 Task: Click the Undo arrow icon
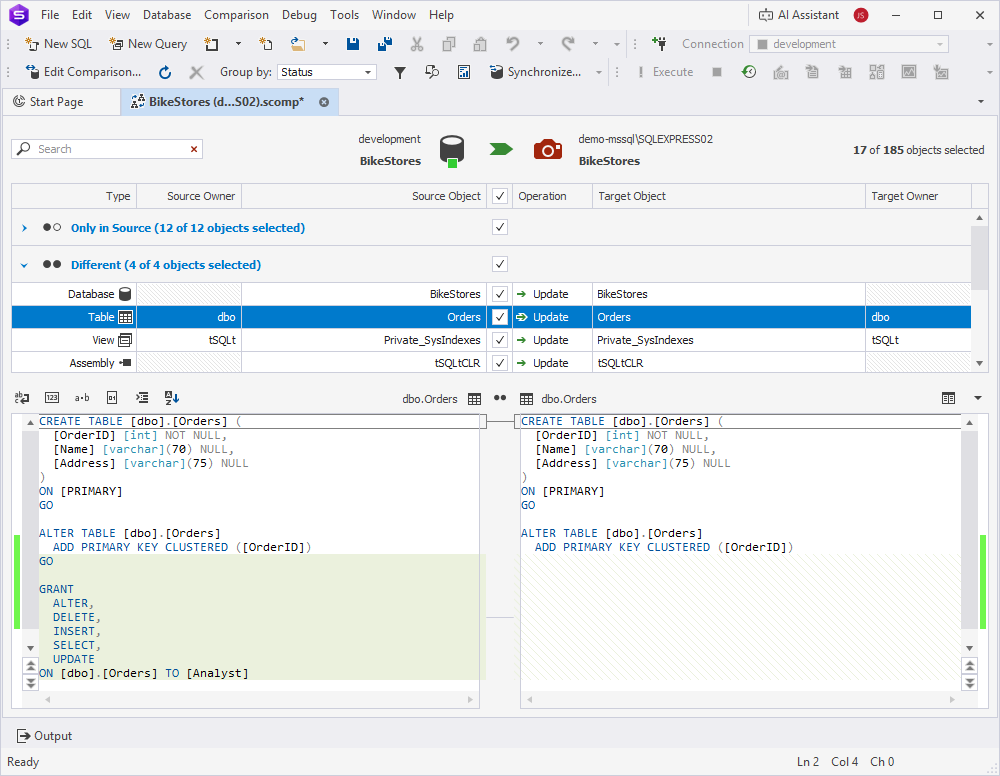pos(513,44)
